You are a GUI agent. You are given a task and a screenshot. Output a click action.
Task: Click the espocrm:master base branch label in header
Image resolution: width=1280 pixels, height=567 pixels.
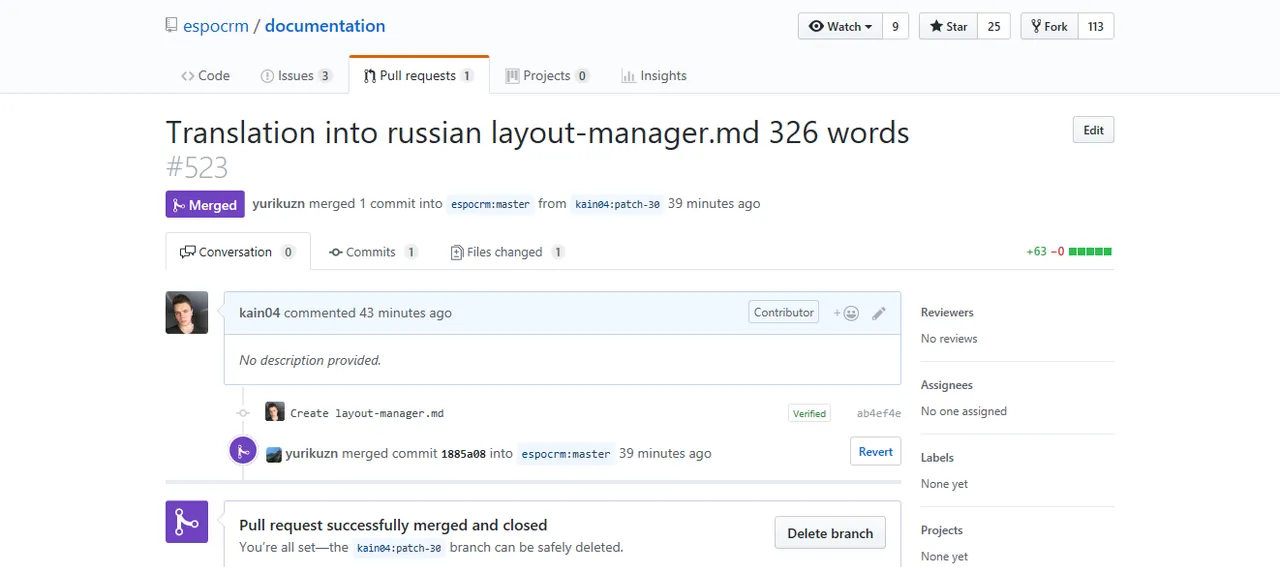pos(490,204)
